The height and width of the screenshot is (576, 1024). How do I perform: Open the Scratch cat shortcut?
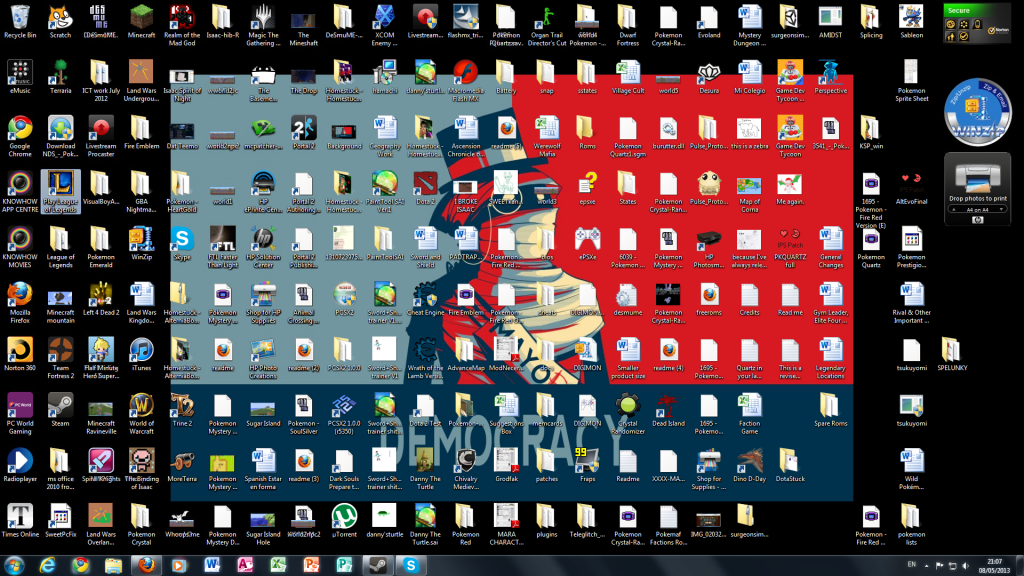60,18
